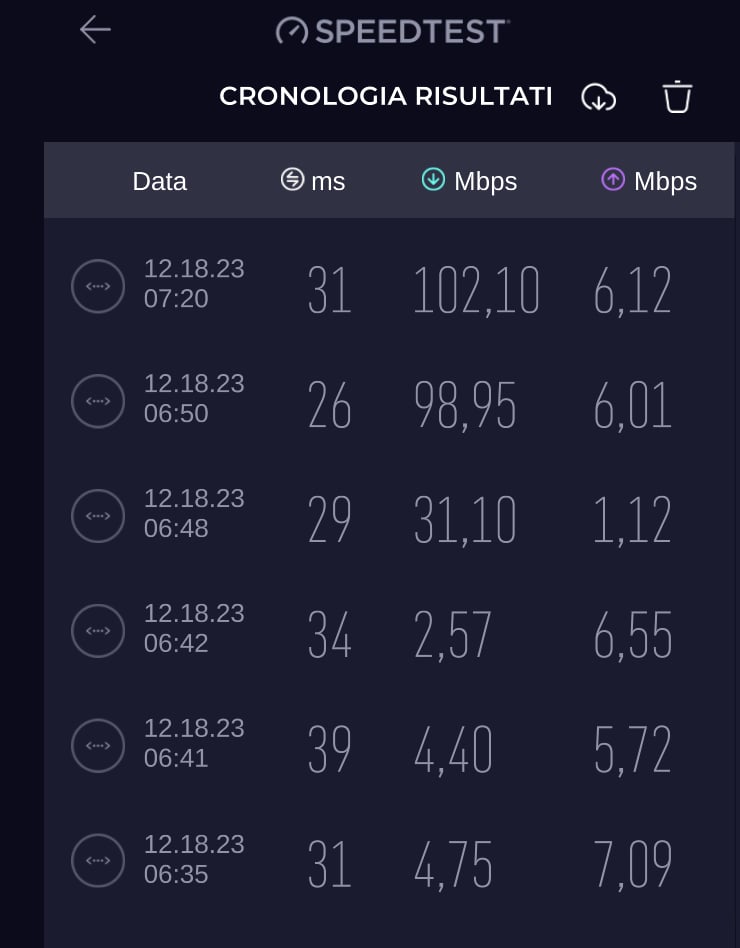The width and height of the screenshot is (740, 948).
Task: Open the result showing 2,57 Mbps download
Action: tap(389, 631)
